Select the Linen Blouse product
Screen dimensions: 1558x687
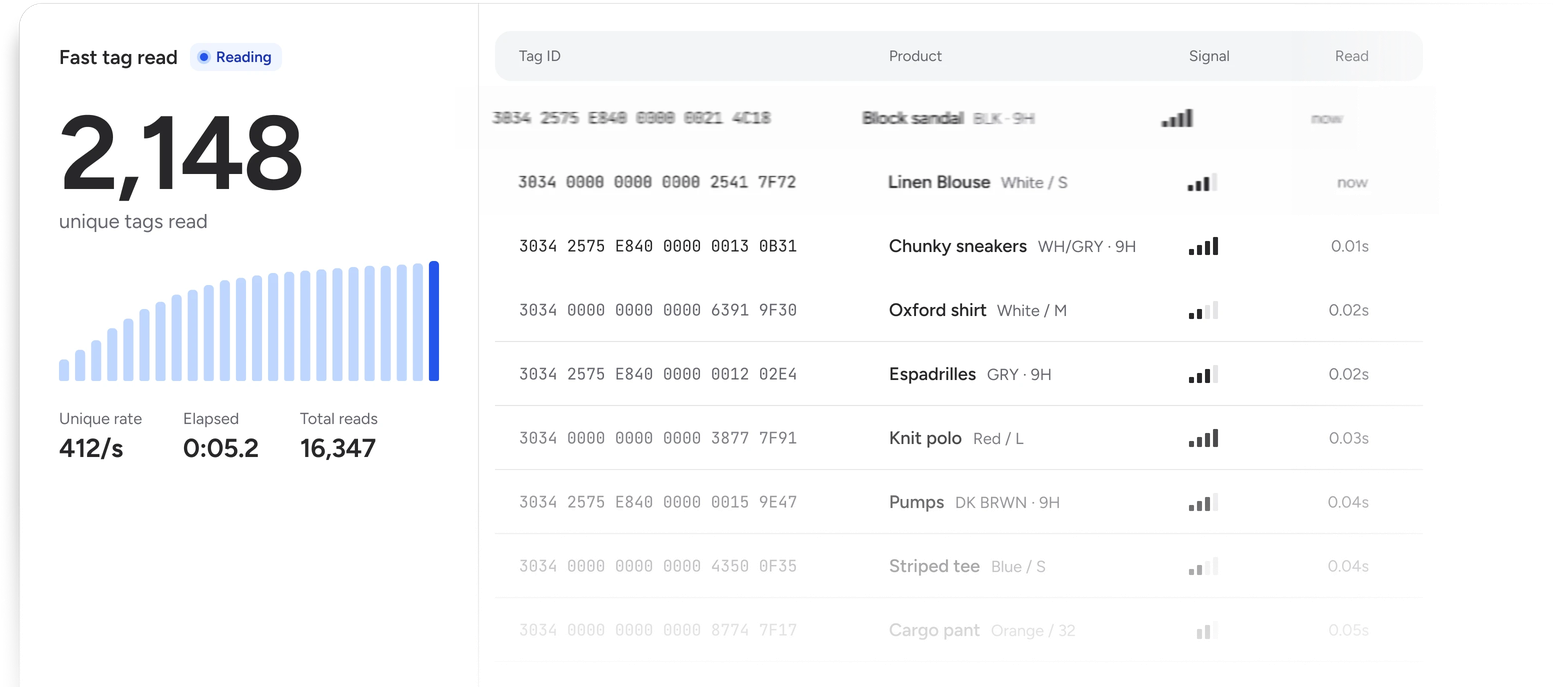click(x=939, y=182)
